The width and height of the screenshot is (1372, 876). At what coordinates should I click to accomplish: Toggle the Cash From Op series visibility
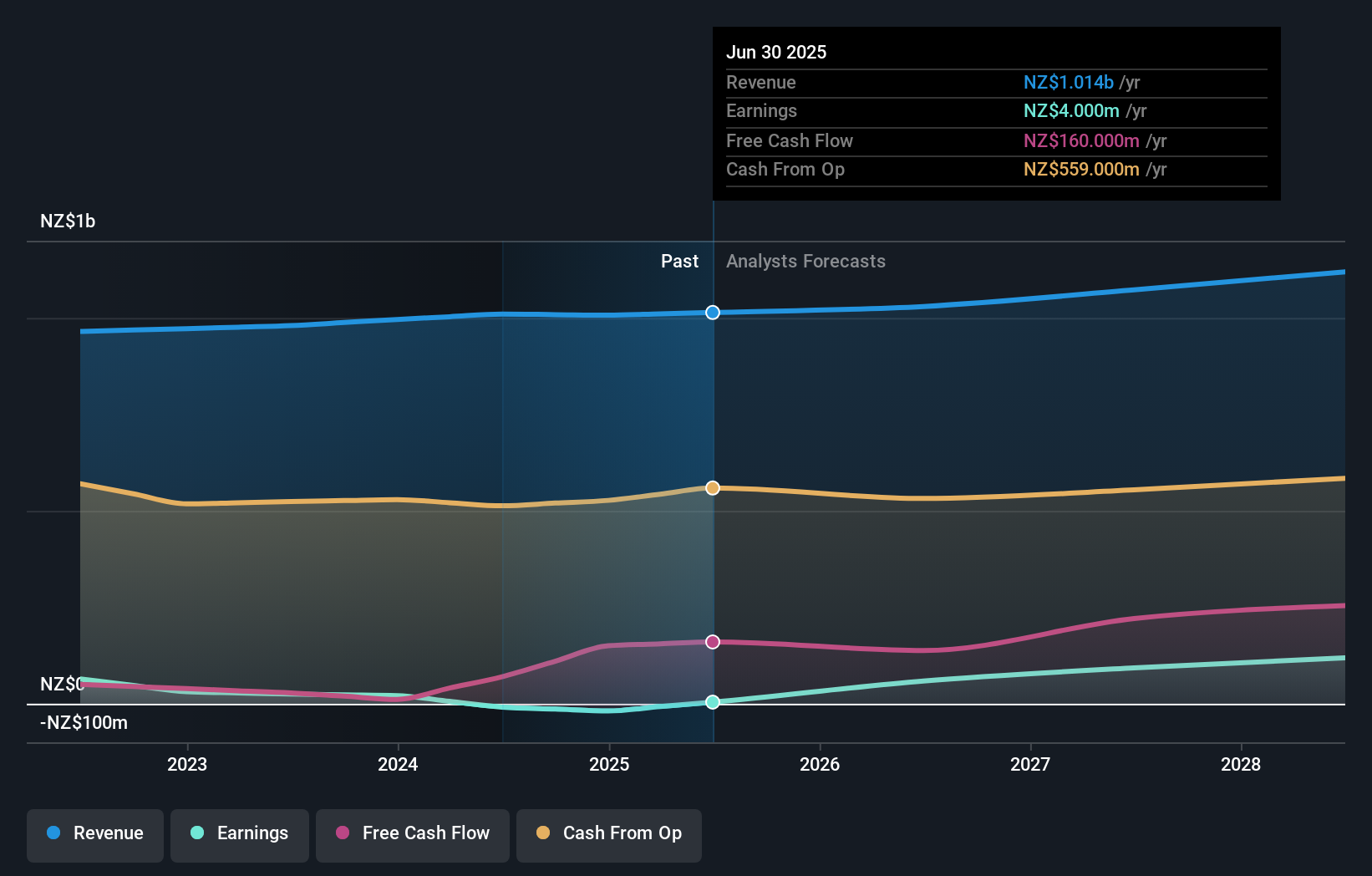(x=609, y=834)
